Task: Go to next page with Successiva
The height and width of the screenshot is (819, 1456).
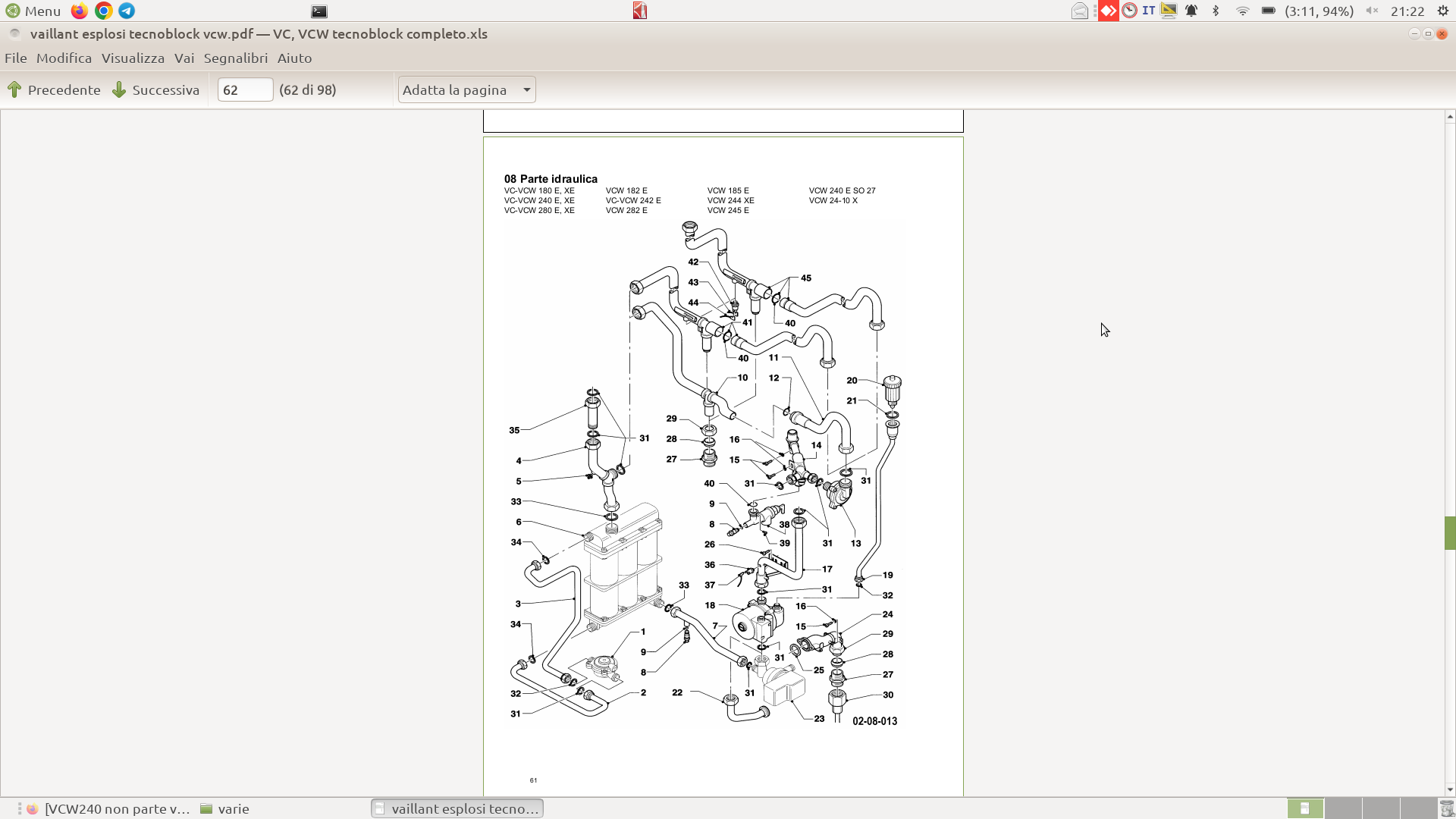Action: click(156, 89)
